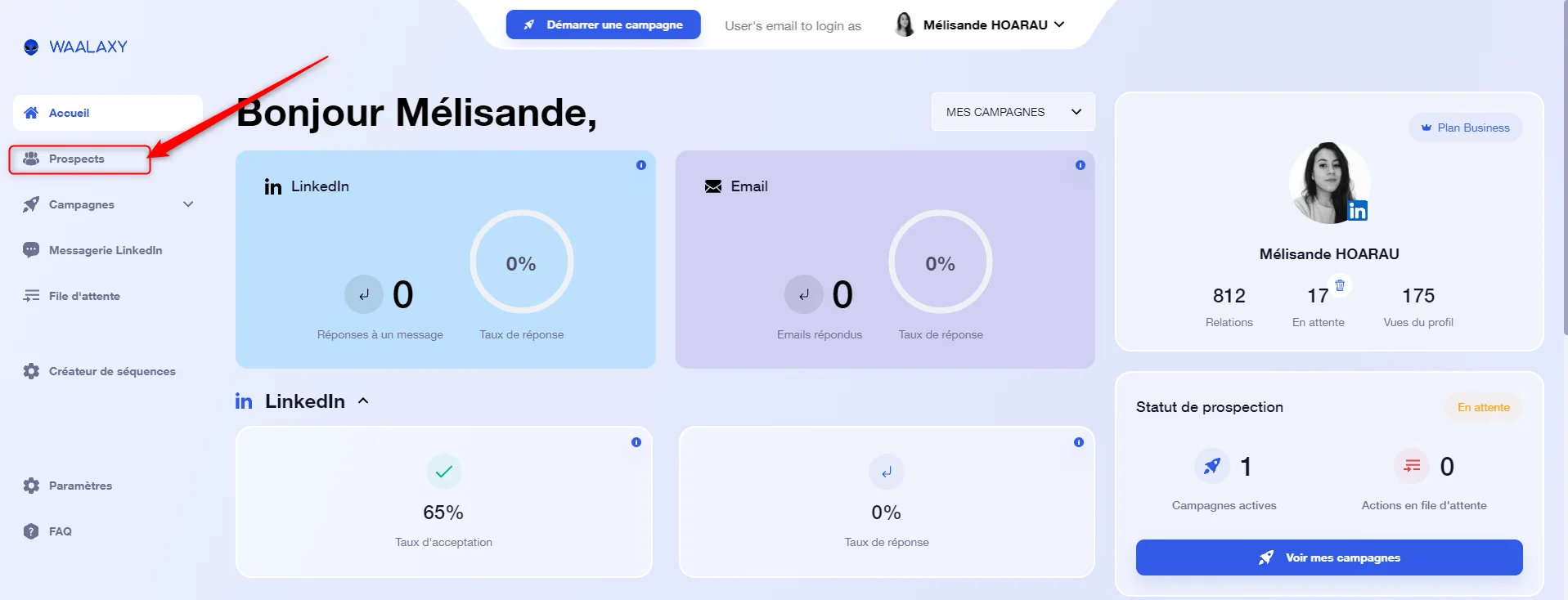The height and width of the screenshot is (600, 1568).
Task: Click the info icon on the Email card
Action: tap(1081, 165)
